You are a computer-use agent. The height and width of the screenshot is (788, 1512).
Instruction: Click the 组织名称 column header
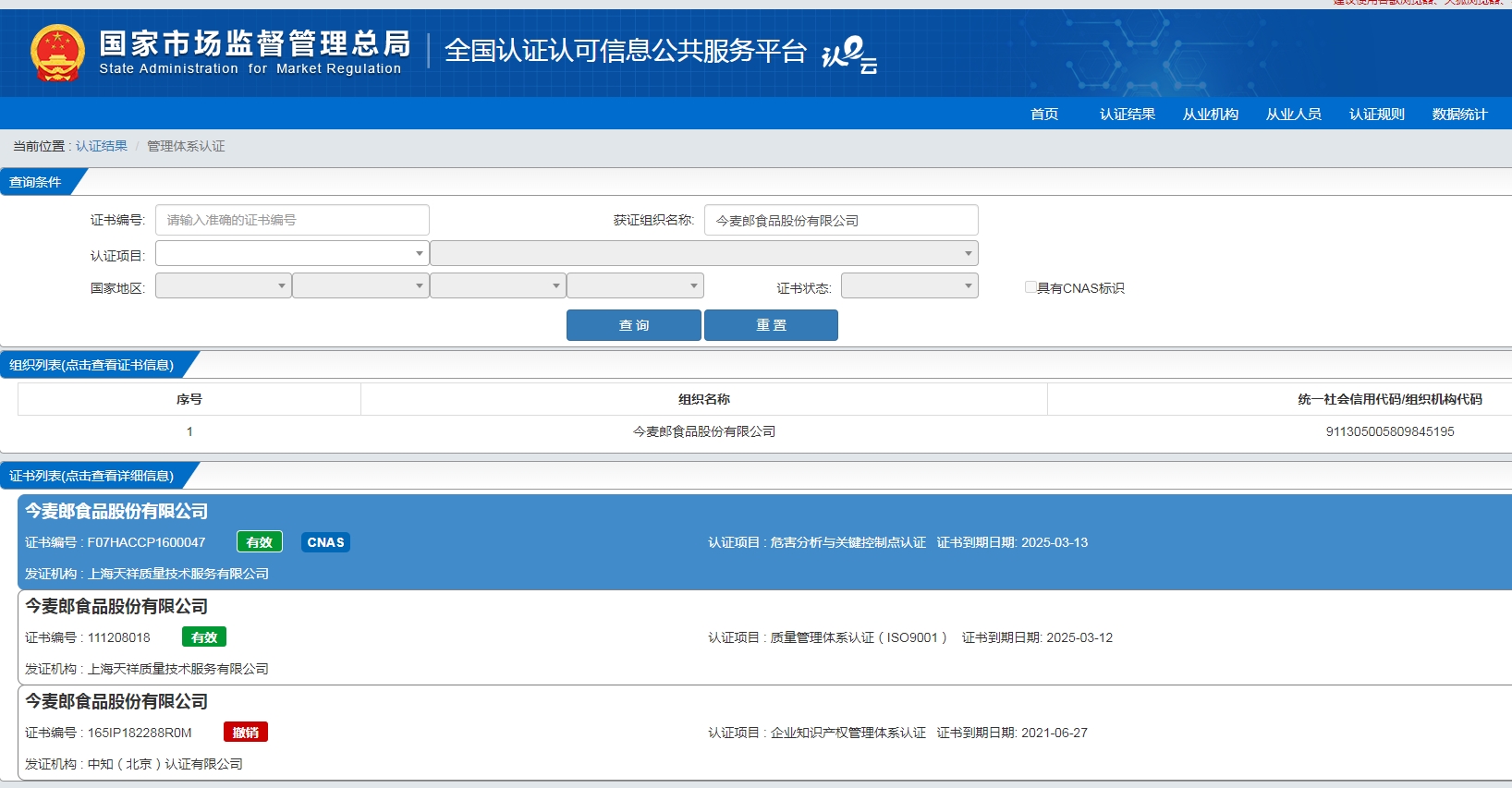(704, 399)
